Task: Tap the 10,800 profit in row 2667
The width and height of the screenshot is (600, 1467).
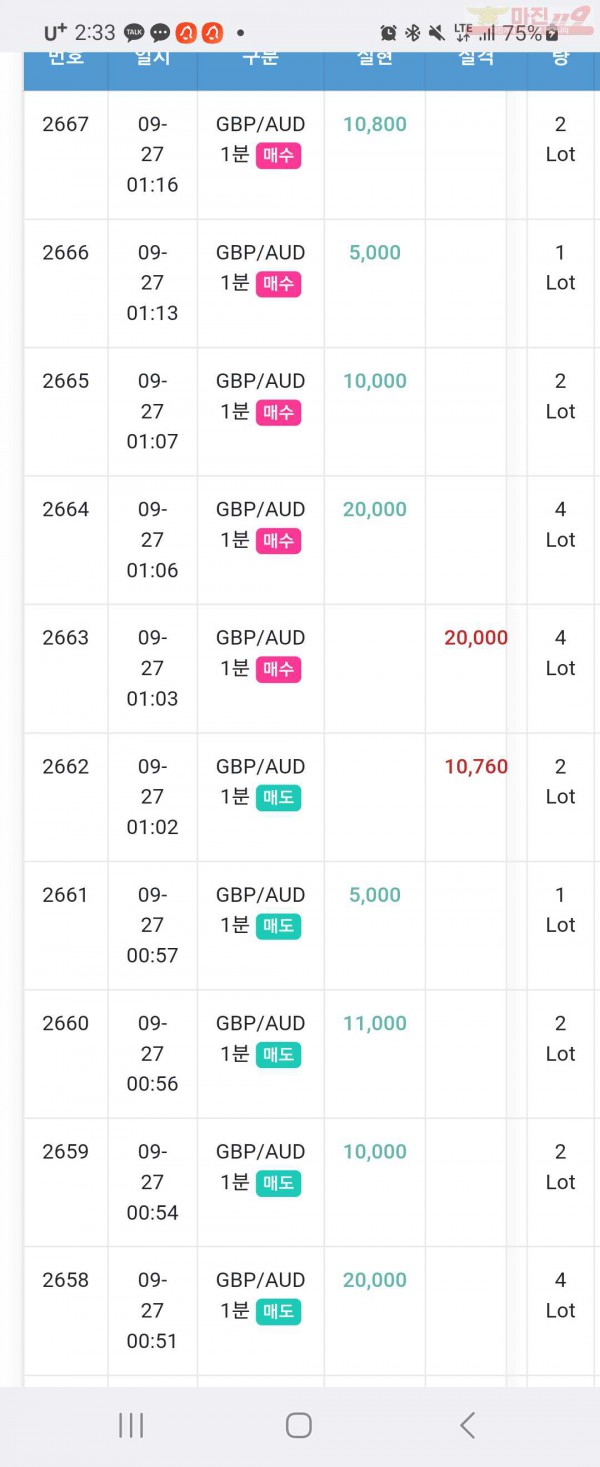Action: pos(375,125)
